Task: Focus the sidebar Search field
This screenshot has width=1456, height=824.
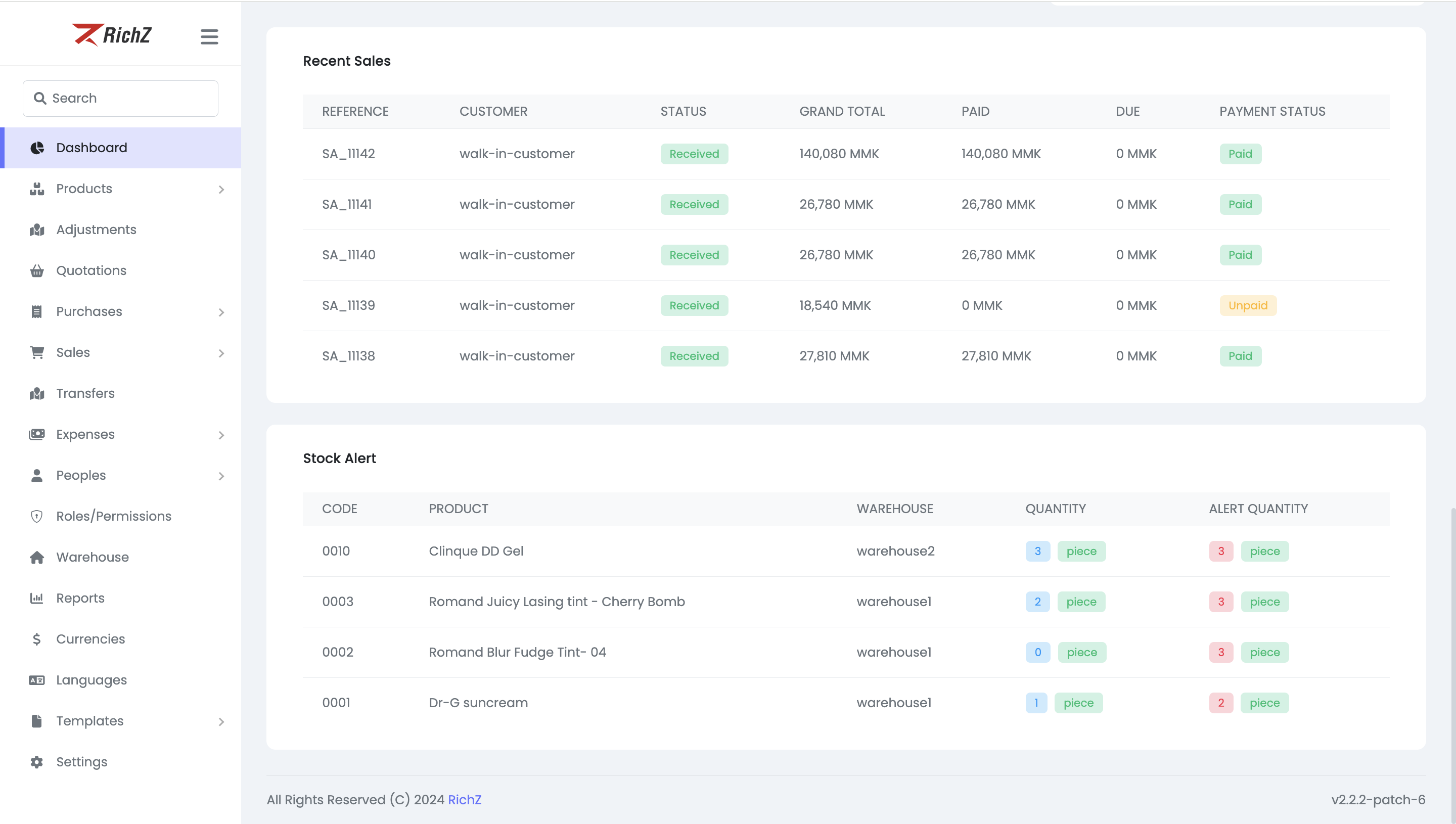Action: pos(120,99)
